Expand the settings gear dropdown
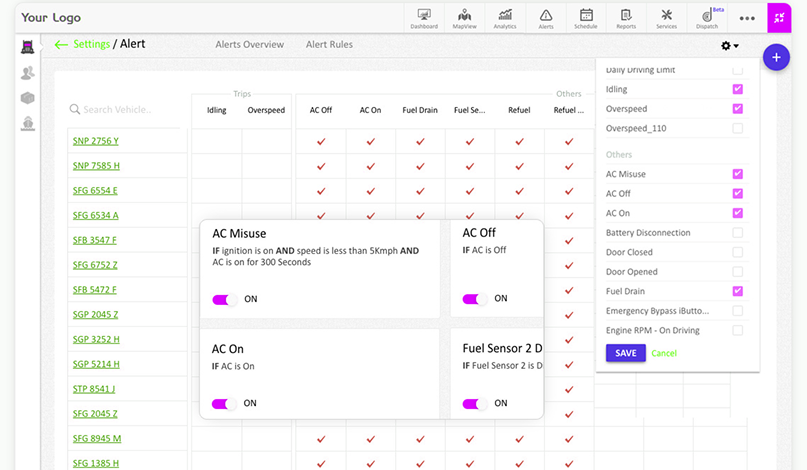807x470 pixels. 729,45
